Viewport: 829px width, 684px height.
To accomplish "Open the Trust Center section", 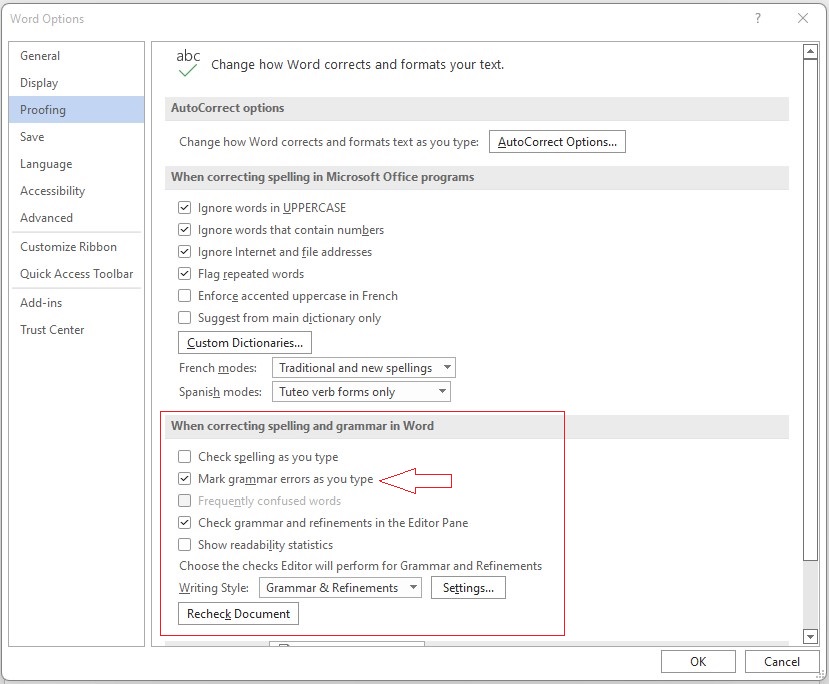I will pyautogui.click(x=52, y=330).
